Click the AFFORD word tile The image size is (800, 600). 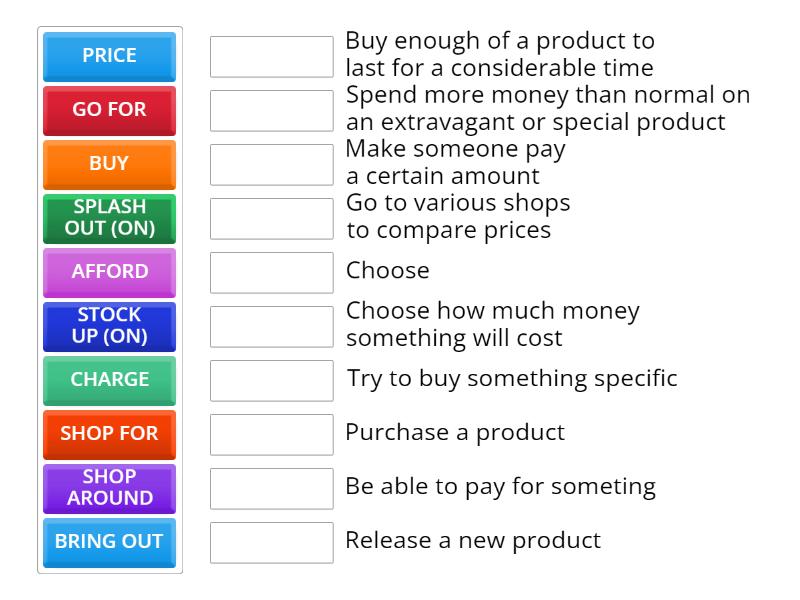[108, 273]
